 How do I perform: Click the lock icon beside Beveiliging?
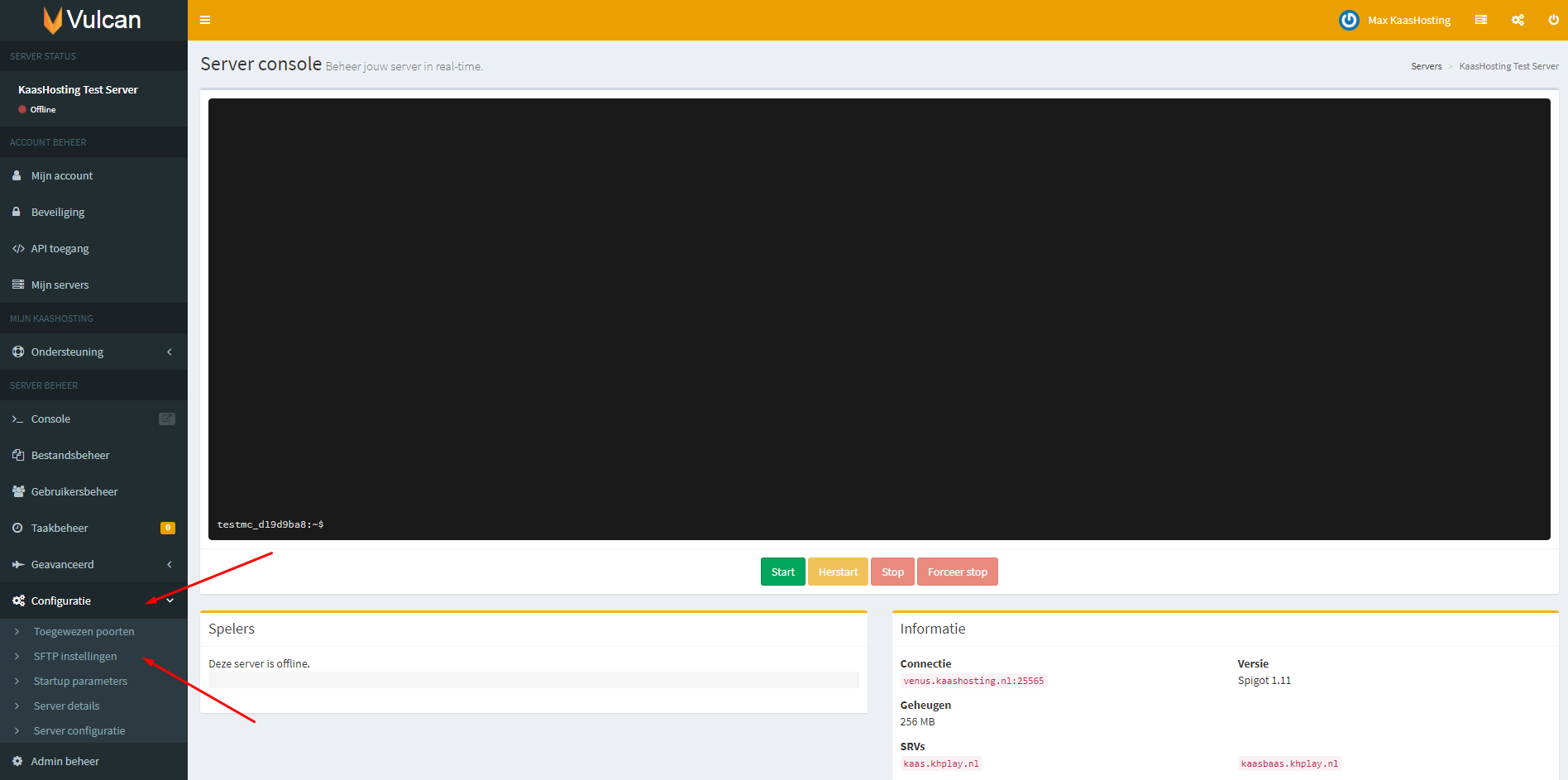[17, 212]
